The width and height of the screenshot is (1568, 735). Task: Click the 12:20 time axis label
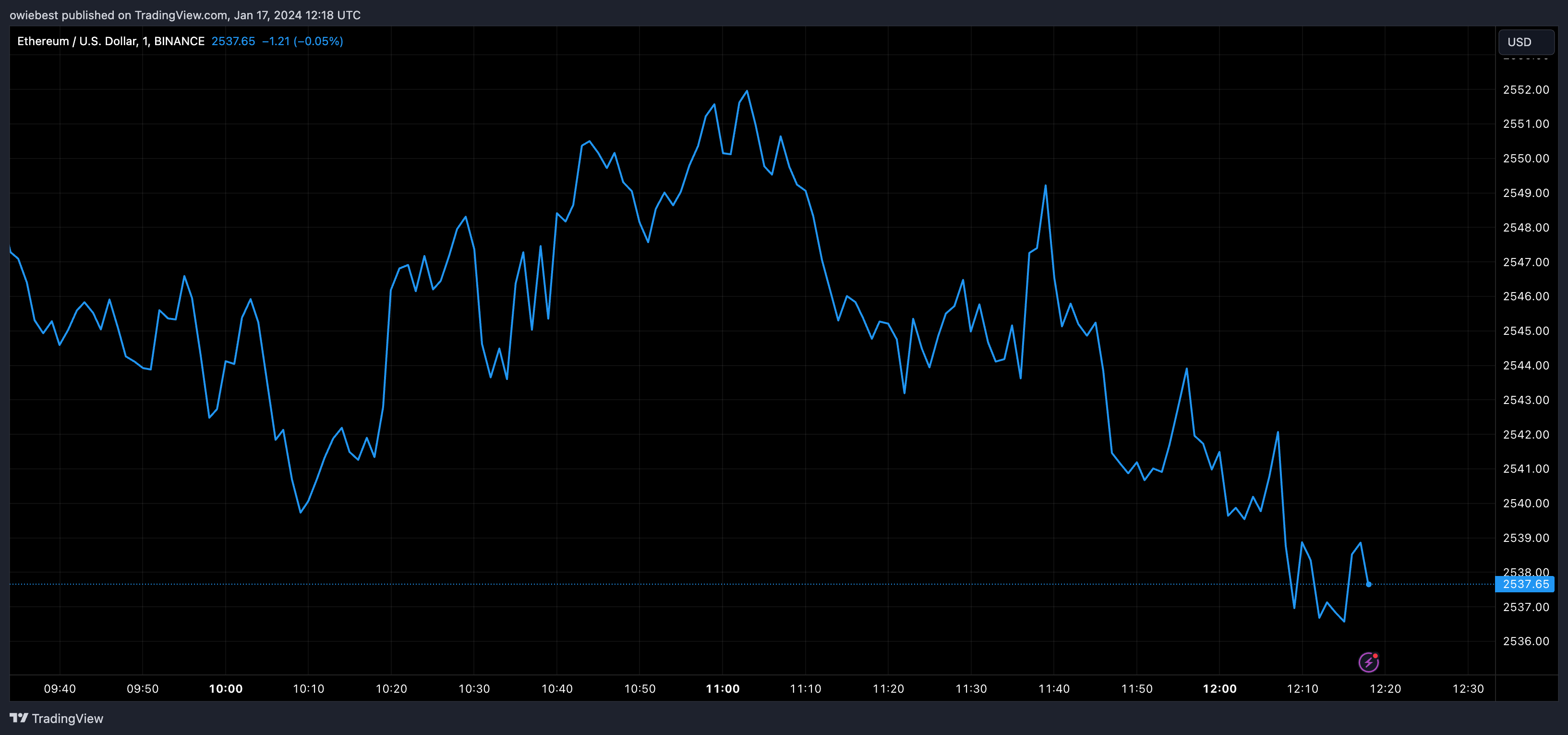1386,689
